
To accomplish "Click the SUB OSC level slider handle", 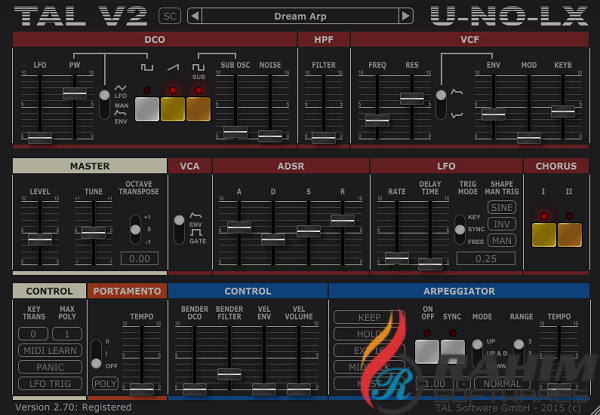I will (x=235, y=132).
